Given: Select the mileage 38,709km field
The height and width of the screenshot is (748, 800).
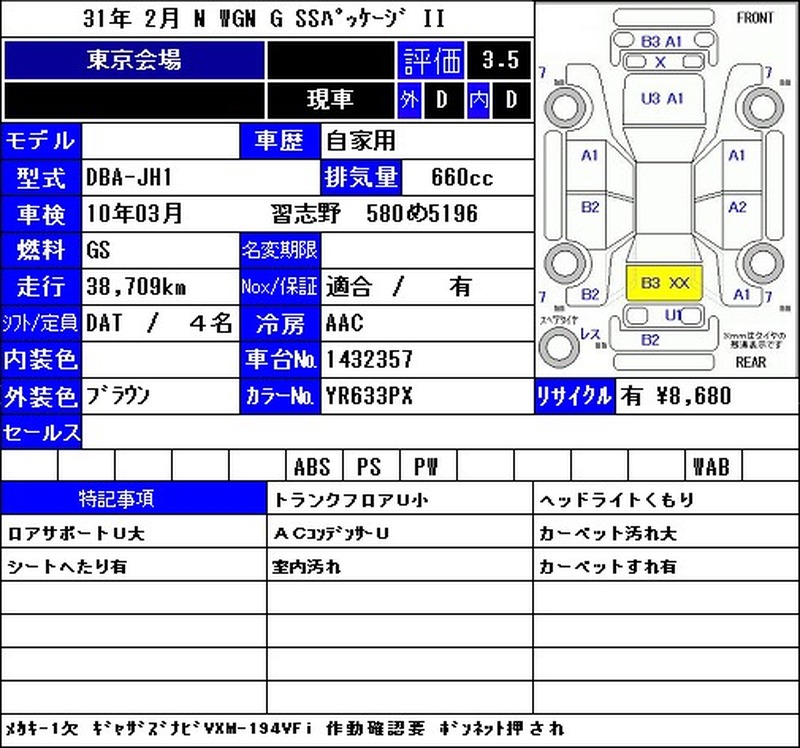Looking at the screenshot, I should (x=160, y=287).
